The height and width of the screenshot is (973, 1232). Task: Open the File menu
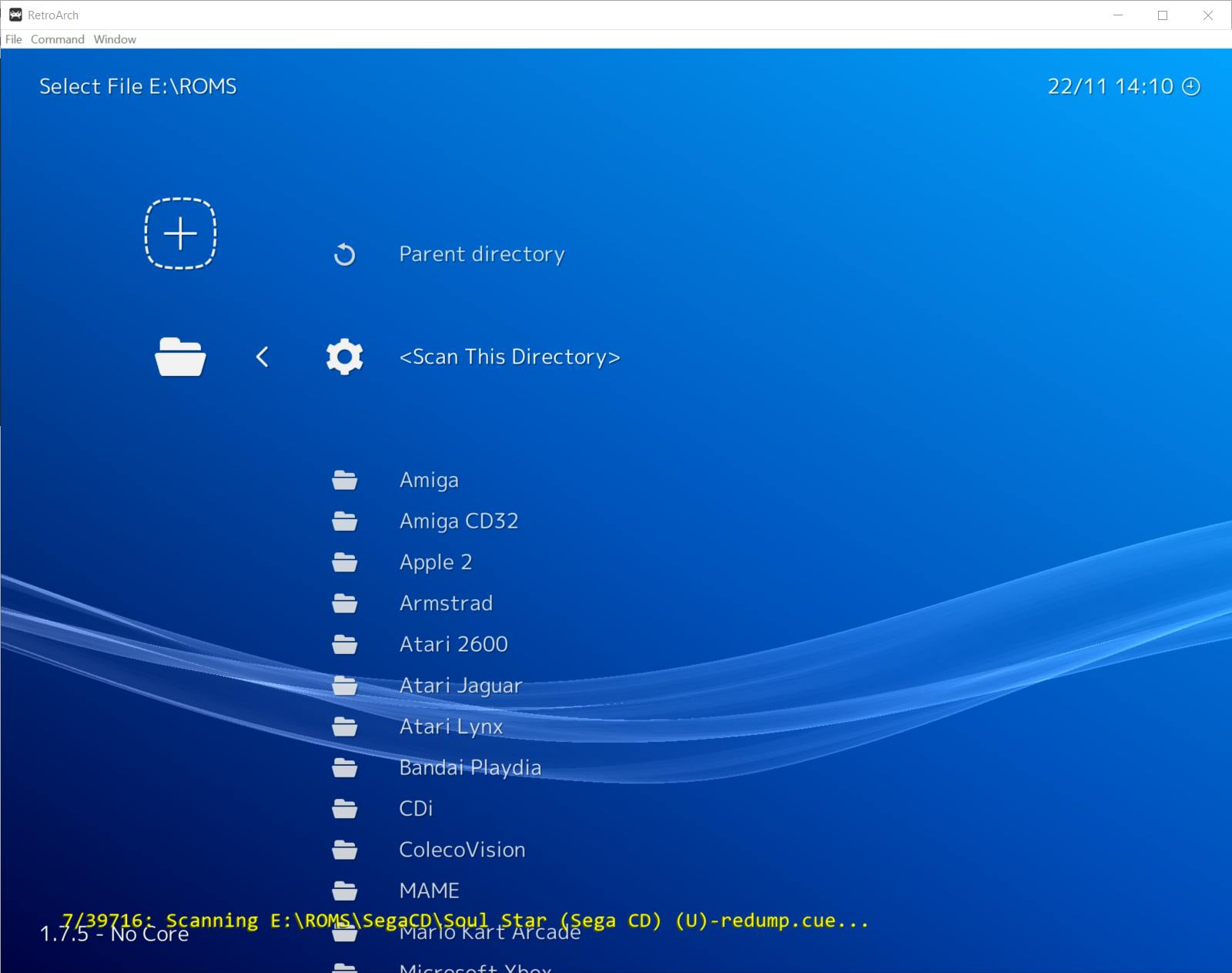coord(14,39)
